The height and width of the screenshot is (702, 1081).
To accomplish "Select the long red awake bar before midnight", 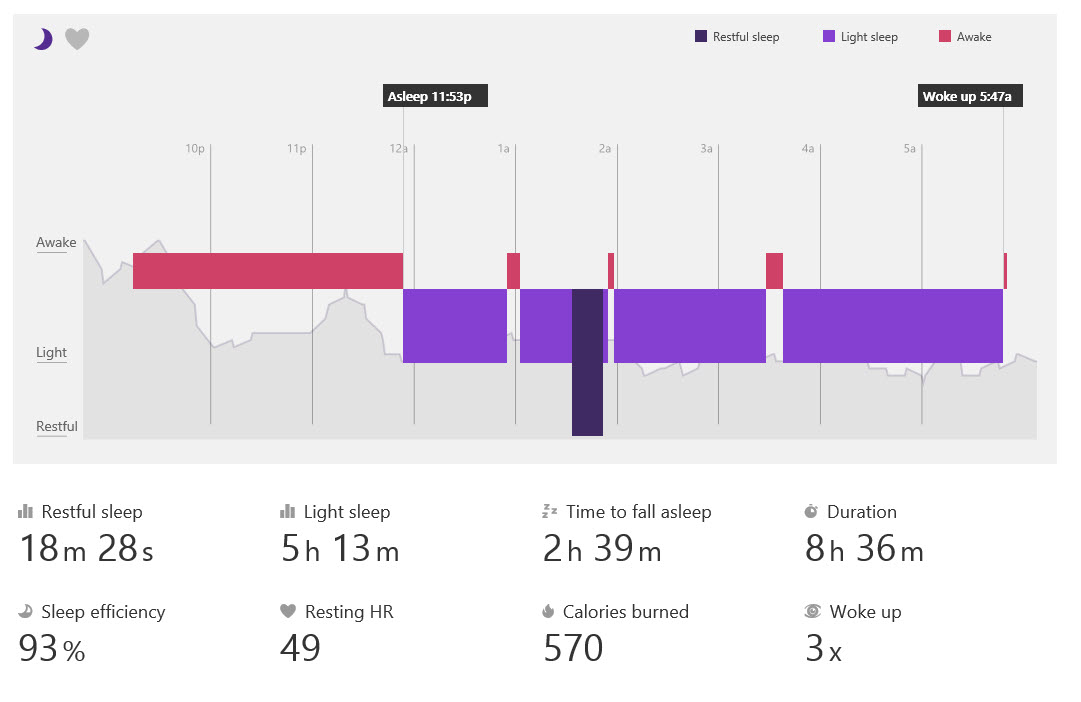I will [x=268, y=271].
